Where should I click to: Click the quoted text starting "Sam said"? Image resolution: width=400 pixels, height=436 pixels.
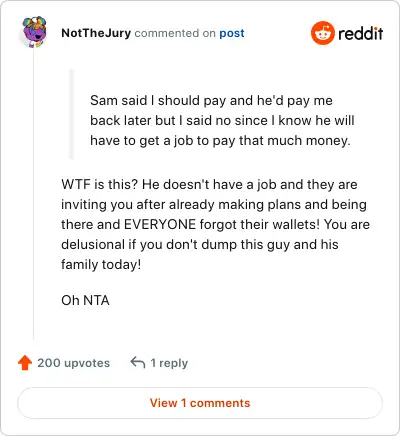pos(222,121)
